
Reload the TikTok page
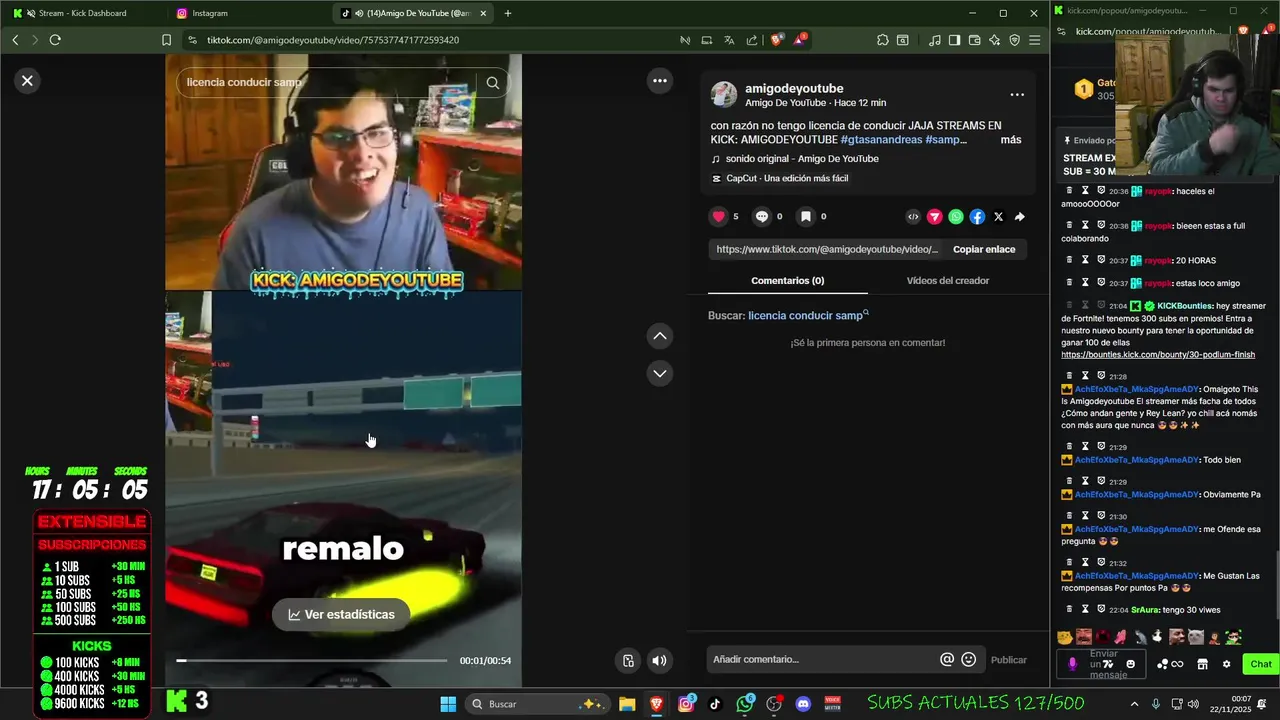pos(55,40)
